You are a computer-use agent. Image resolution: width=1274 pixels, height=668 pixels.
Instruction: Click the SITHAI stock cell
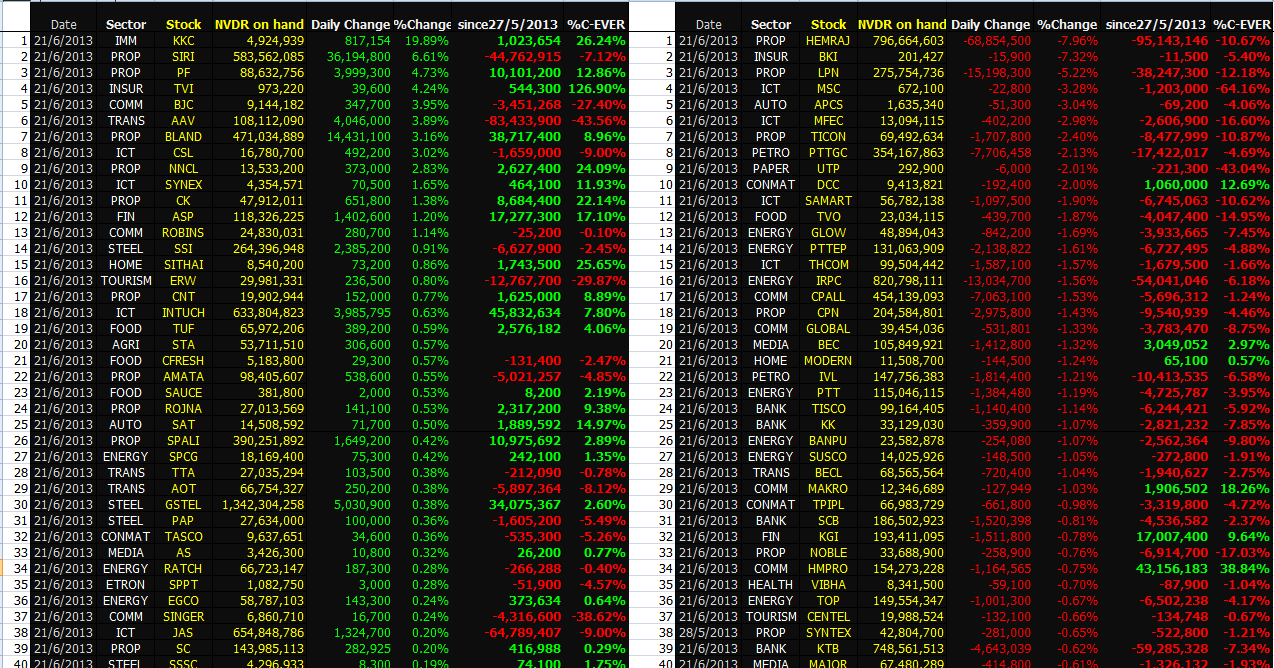[x=184, y=265]
